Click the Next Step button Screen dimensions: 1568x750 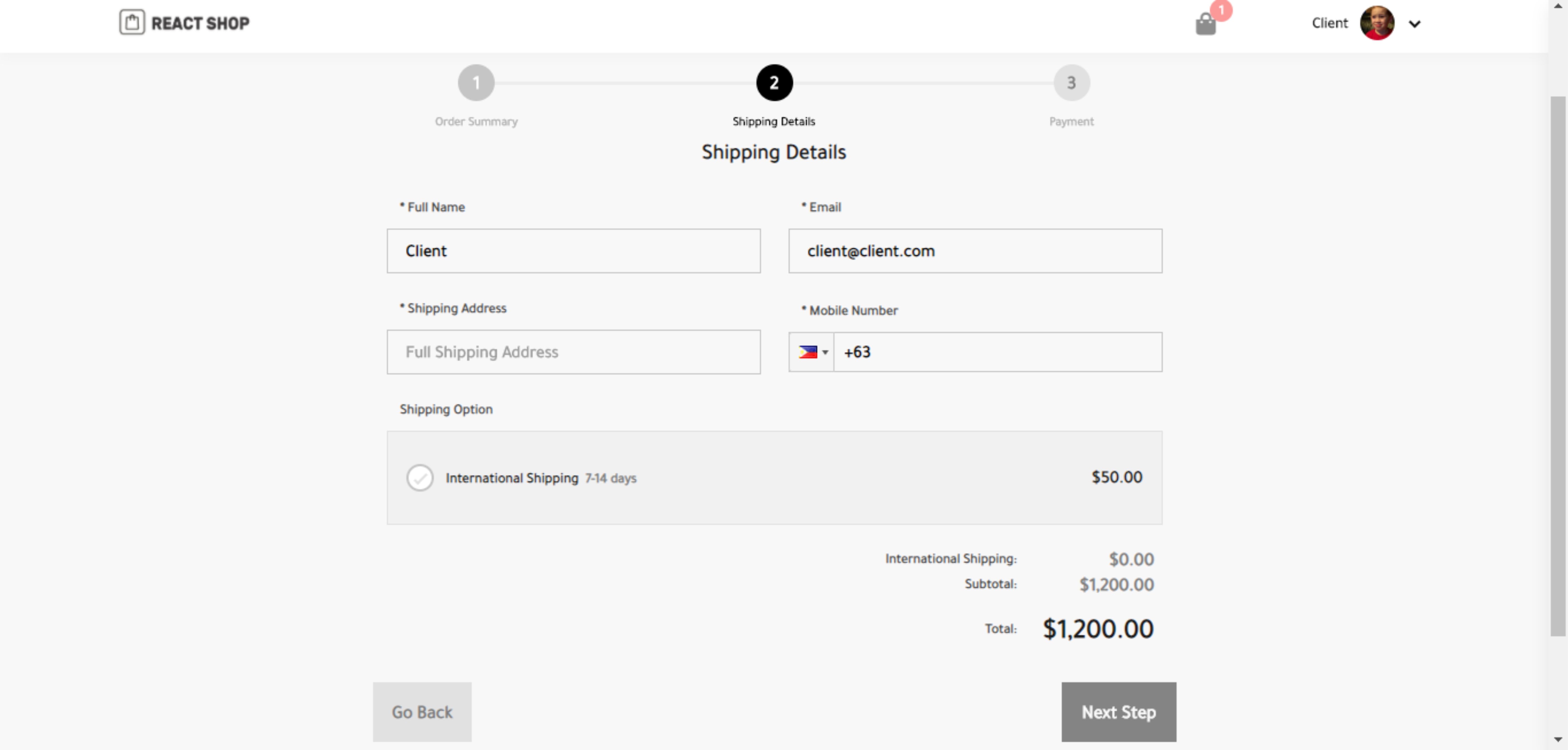pyautogui.click(x=1119, y=712)
